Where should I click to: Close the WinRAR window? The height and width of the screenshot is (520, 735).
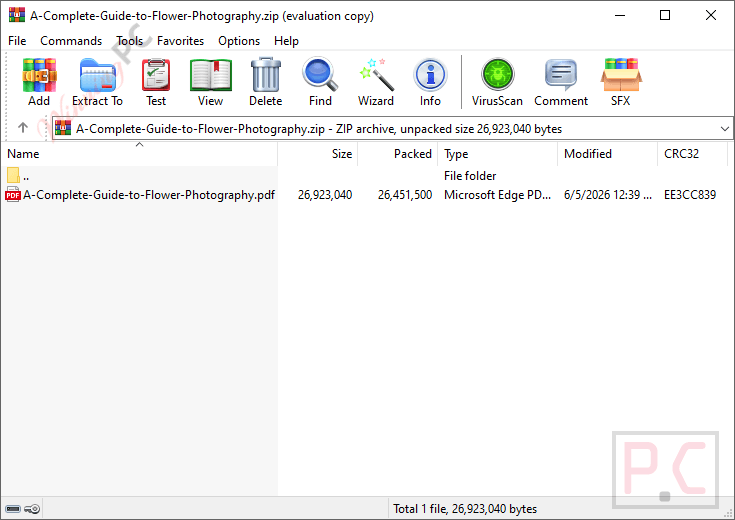(711, 15)
